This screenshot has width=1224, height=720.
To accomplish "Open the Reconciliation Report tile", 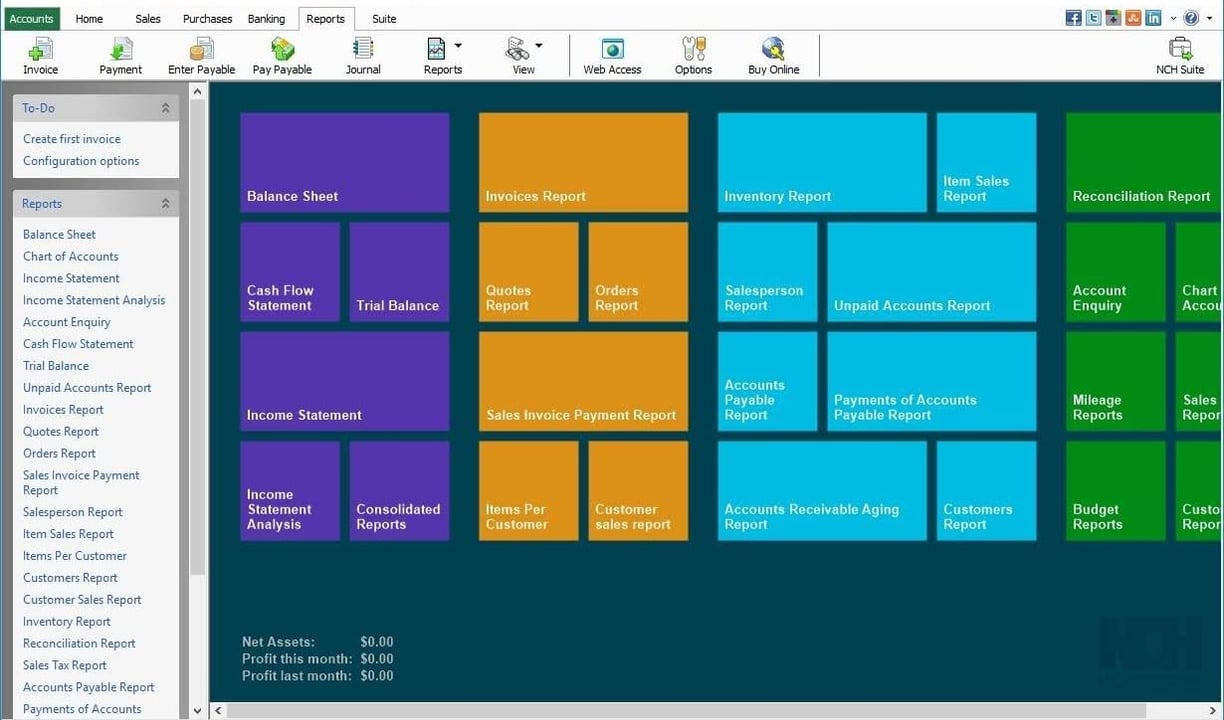I will [x=1145, y=162].
